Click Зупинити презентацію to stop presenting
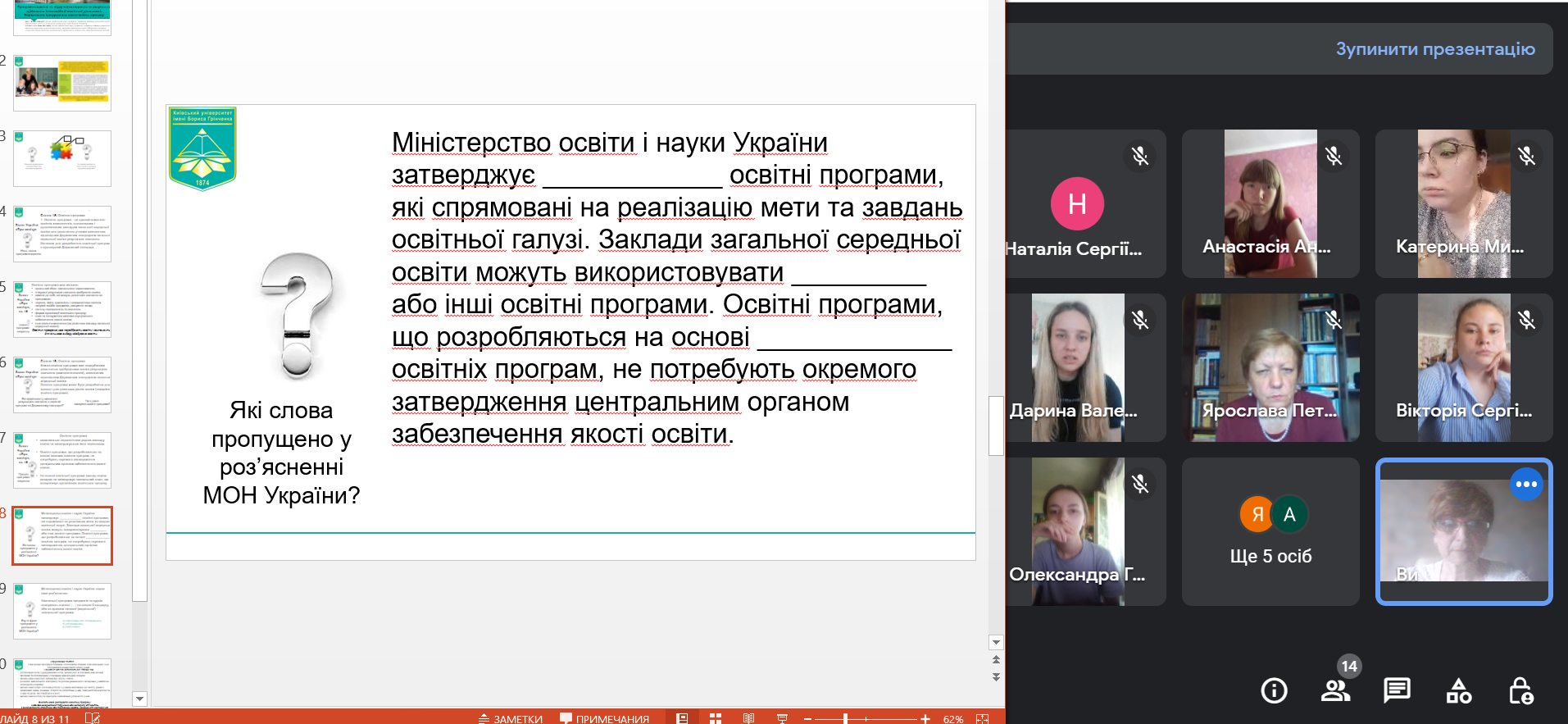Screen dimensions: 1568x724 coord(1435,49)
